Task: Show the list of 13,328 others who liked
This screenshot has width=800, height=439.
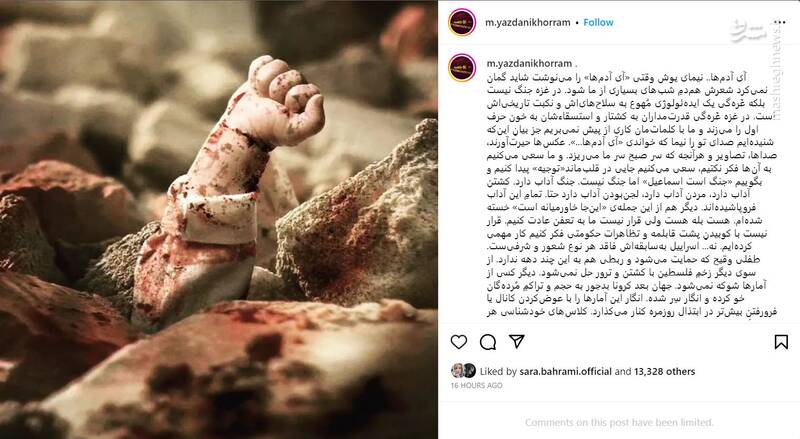Action: (664, 372)
